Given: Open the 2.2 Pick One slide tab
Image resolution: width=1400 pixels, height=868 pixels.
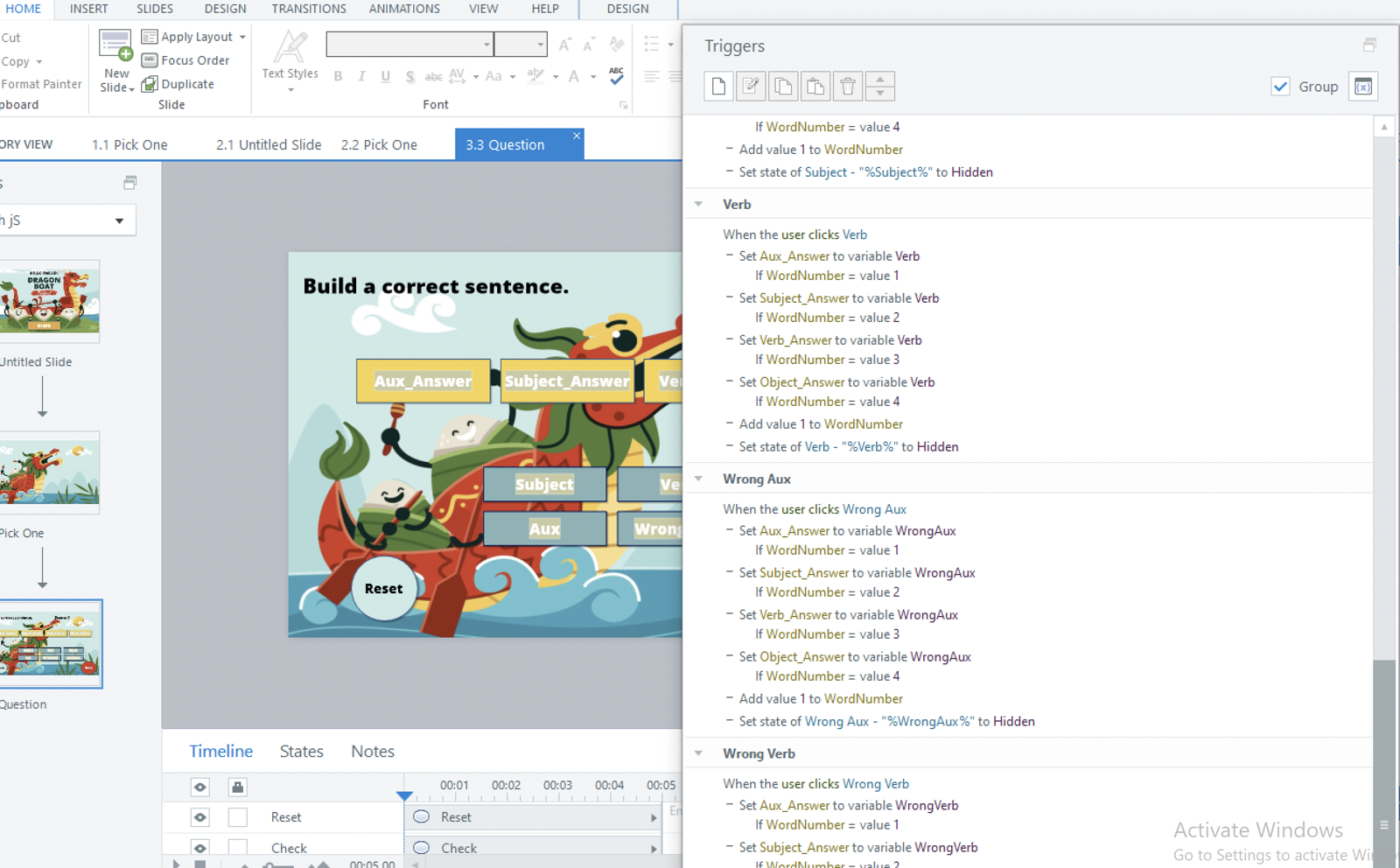Looking at the screenshot, I should click(x=379, y=144).
